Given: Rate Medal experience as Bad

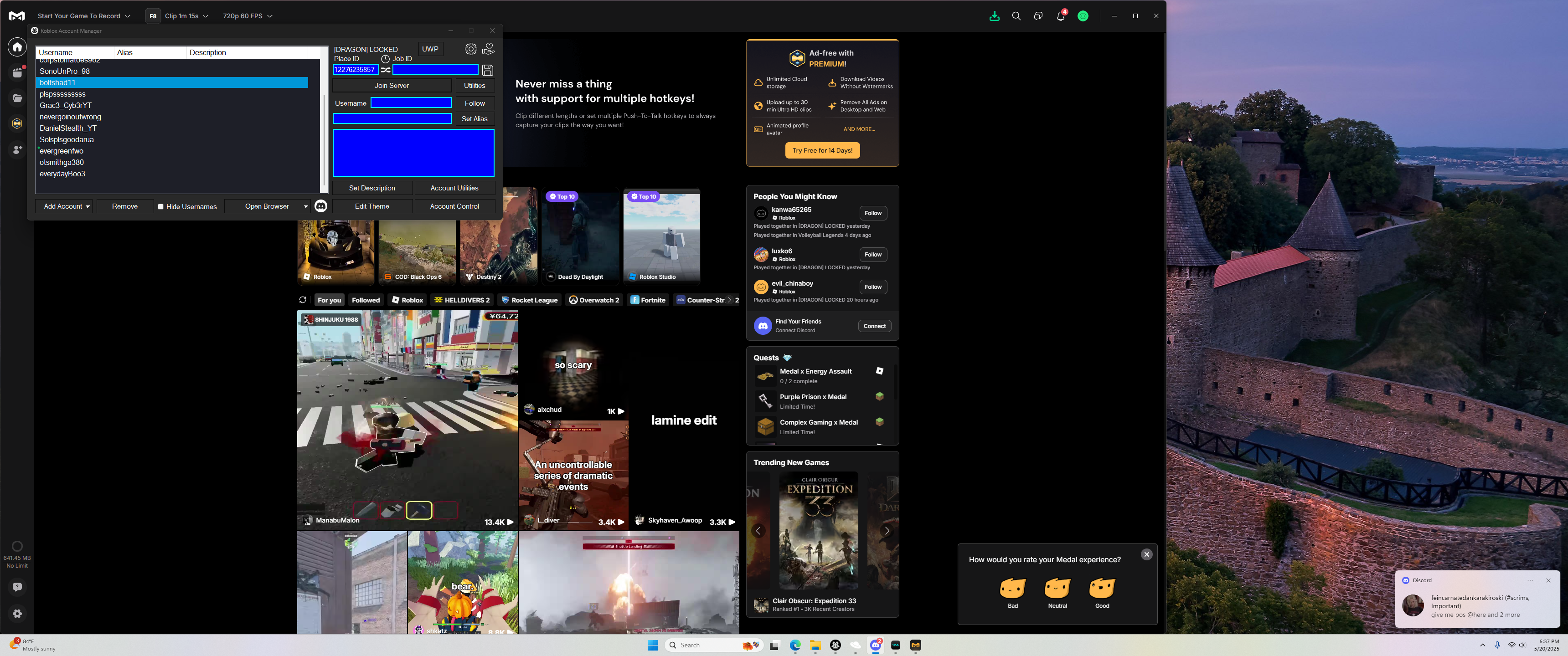Looking at the screenshot, I should (1012, 593).
